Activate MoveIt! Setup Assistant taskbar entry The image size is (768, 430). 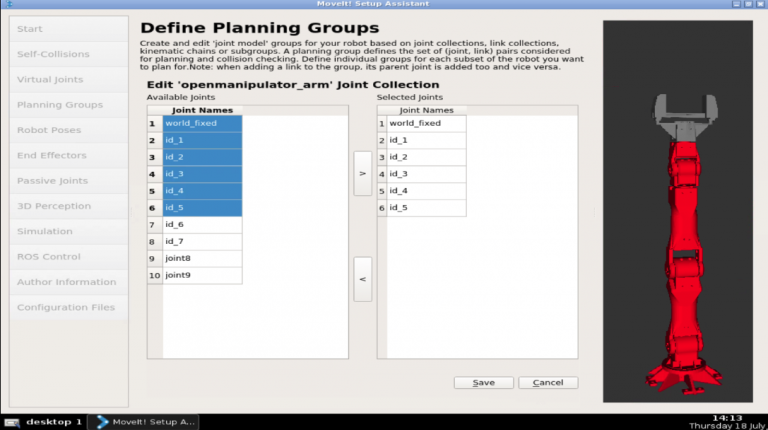pyautogui.click(x=144, y=422)
